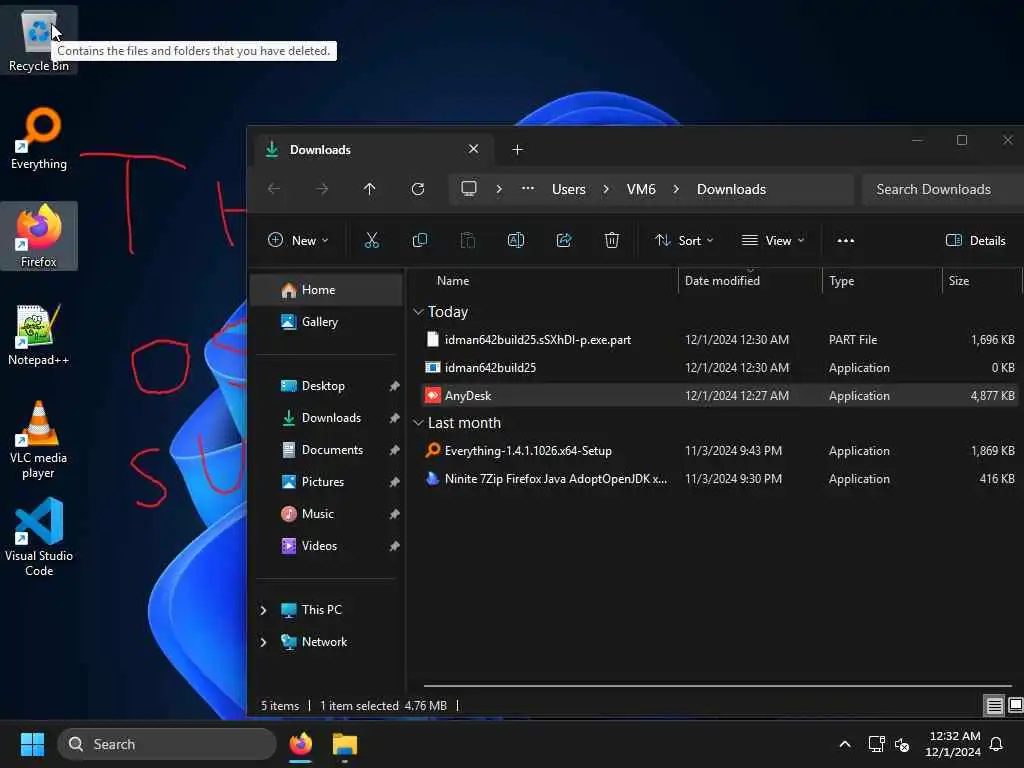Unpin Pictures from Quick access
Viewport: 1024px width, 768px height.
pyautogui.click(x=394, y=482)
